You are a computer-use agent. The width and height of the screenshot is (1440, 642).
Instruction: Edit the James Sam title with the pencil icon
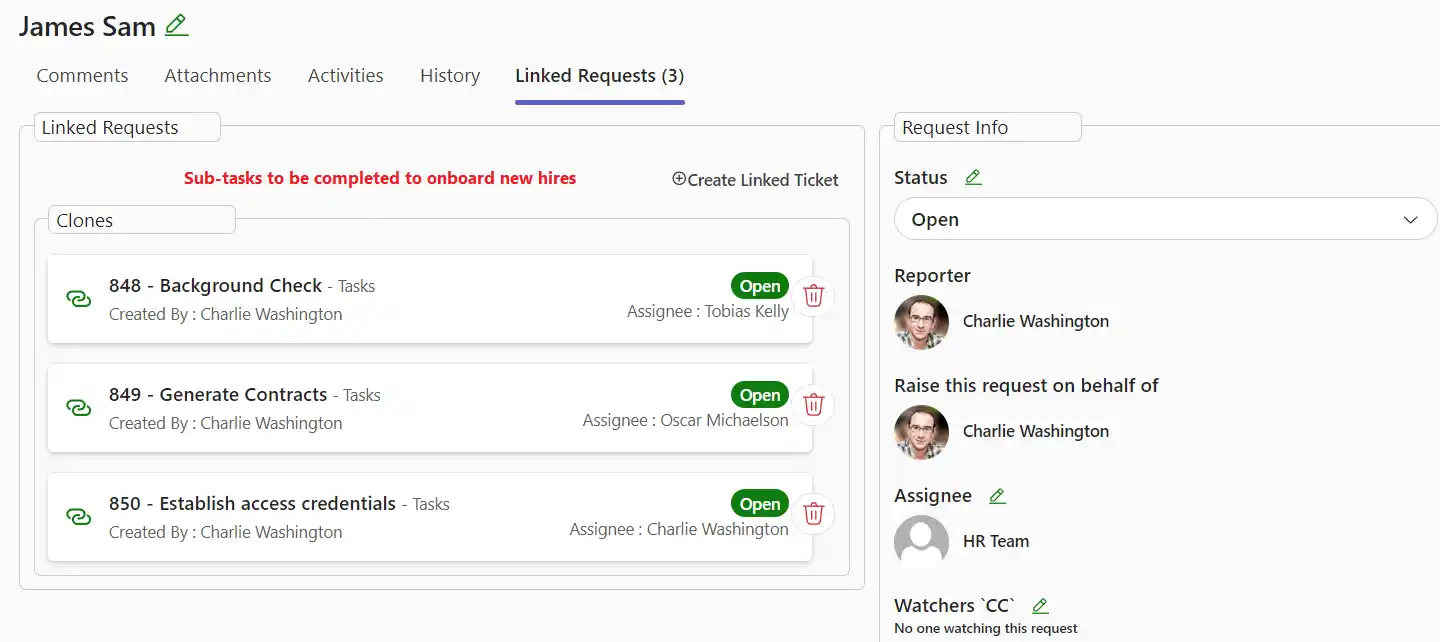(x=177, y=26)
